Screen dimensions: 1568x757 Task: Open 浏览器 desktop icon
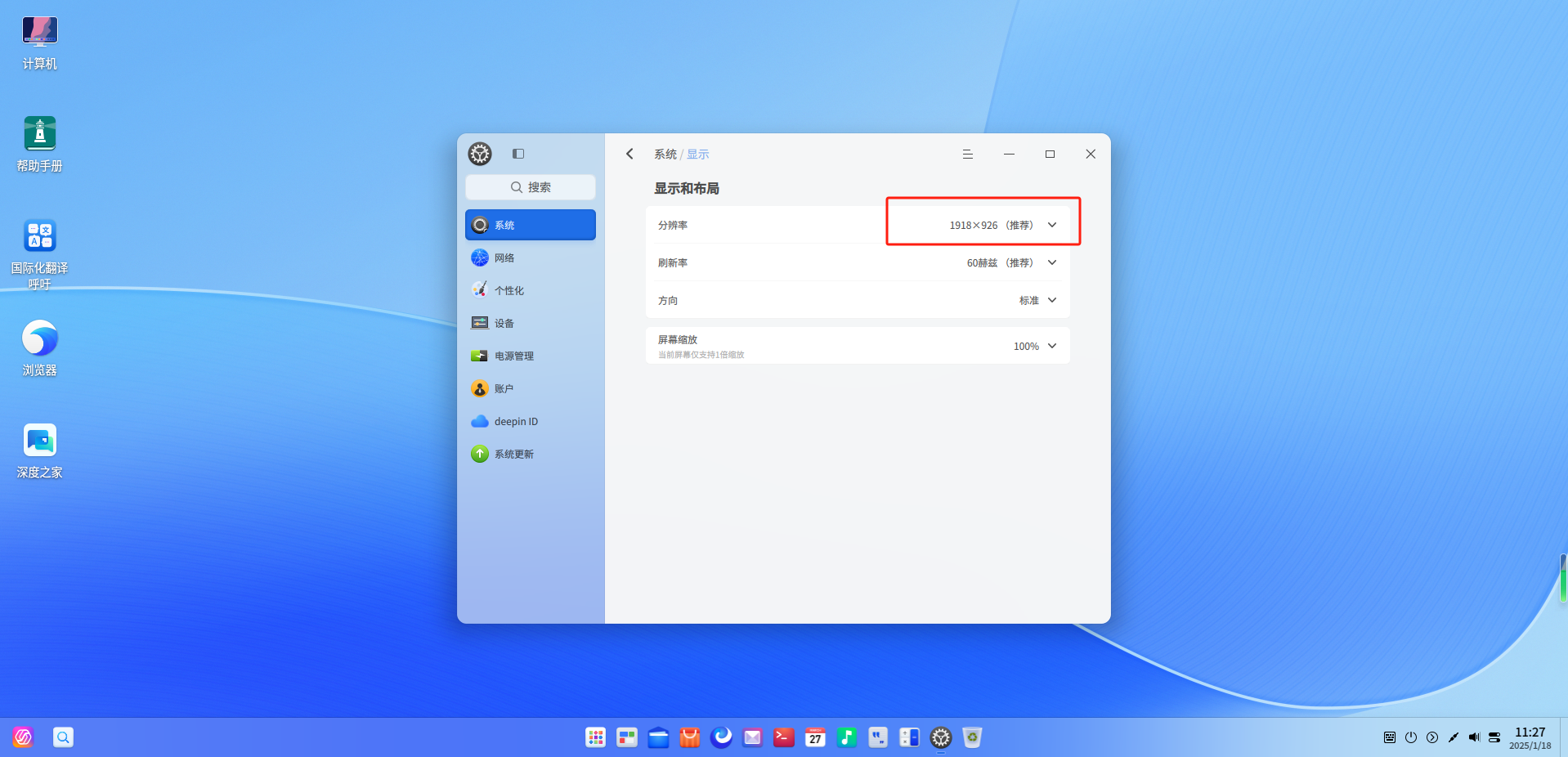[x=40, y=349]
